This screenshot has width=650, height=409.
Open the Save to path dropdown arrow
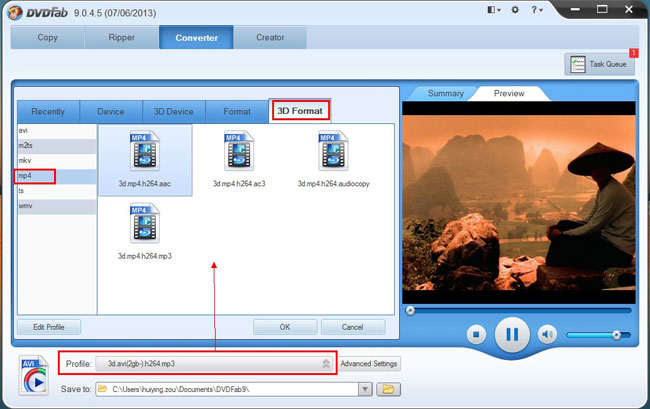click(x=365, y=389)
